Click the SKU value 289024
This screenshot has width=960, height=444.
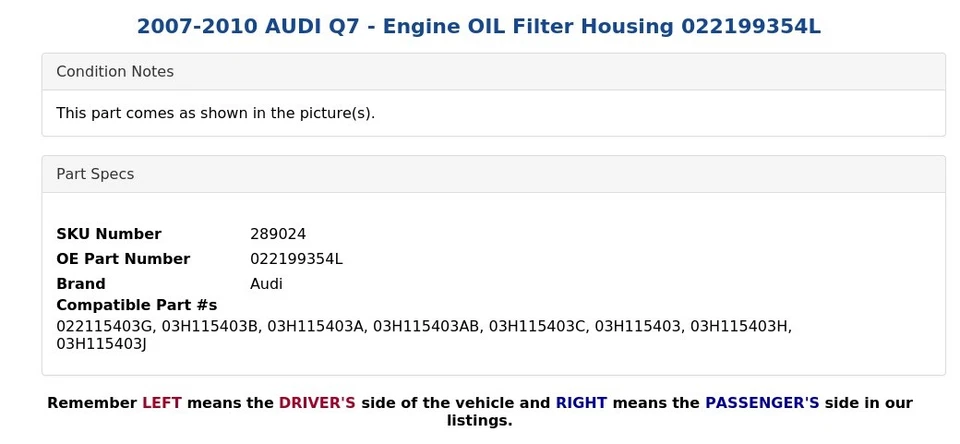point(278,234)
